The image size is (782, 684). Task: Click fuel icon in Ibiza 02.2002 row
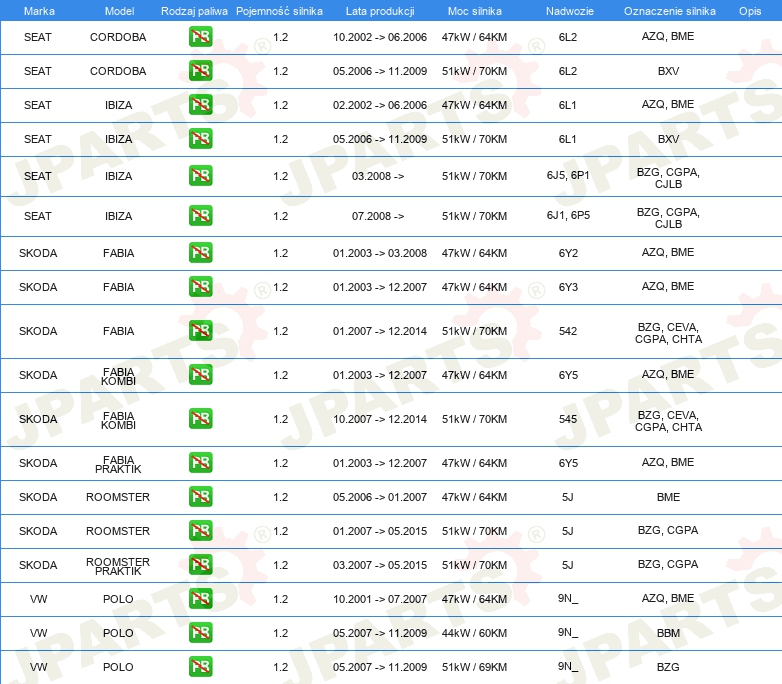200,104
